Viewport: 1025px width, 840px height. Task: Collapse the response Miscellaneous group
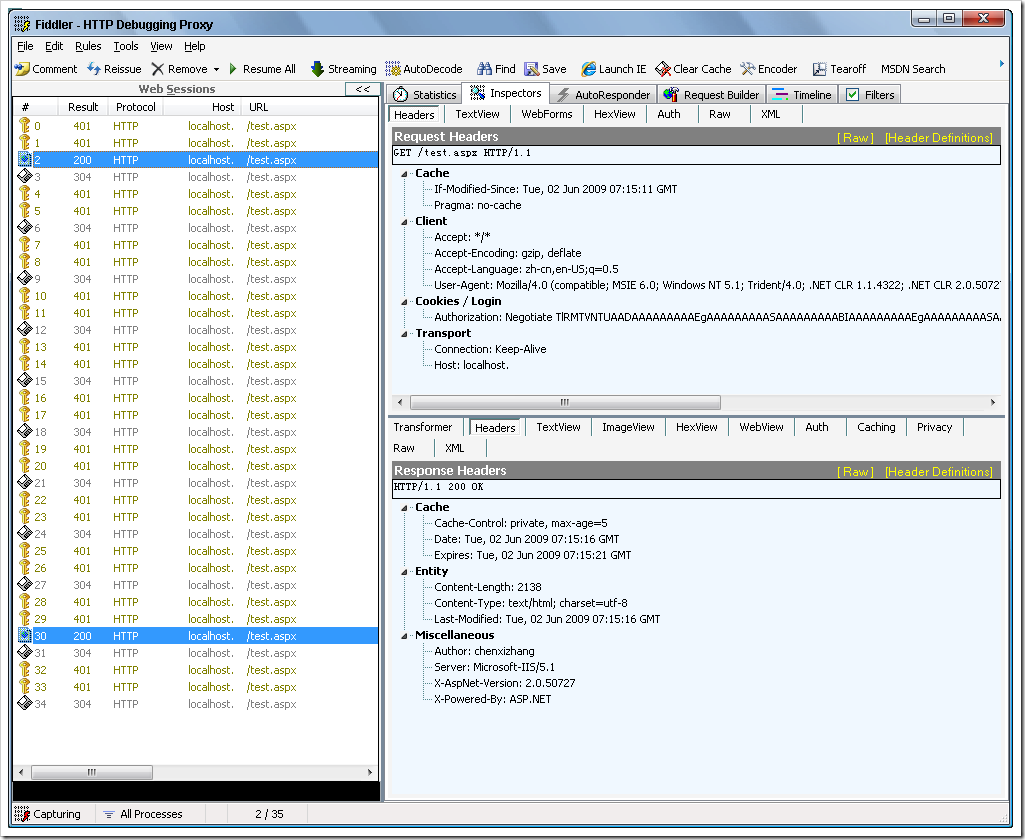[x=404, y=636]
